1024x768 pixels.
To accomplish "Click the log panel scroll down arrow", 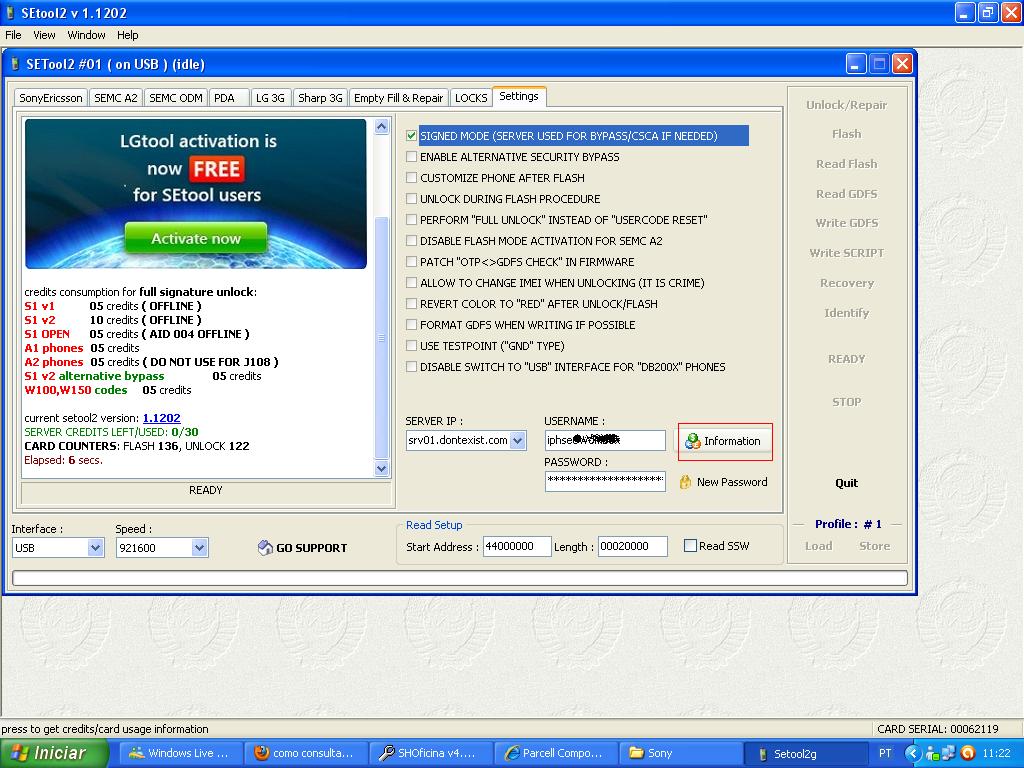I will (382, 468).
